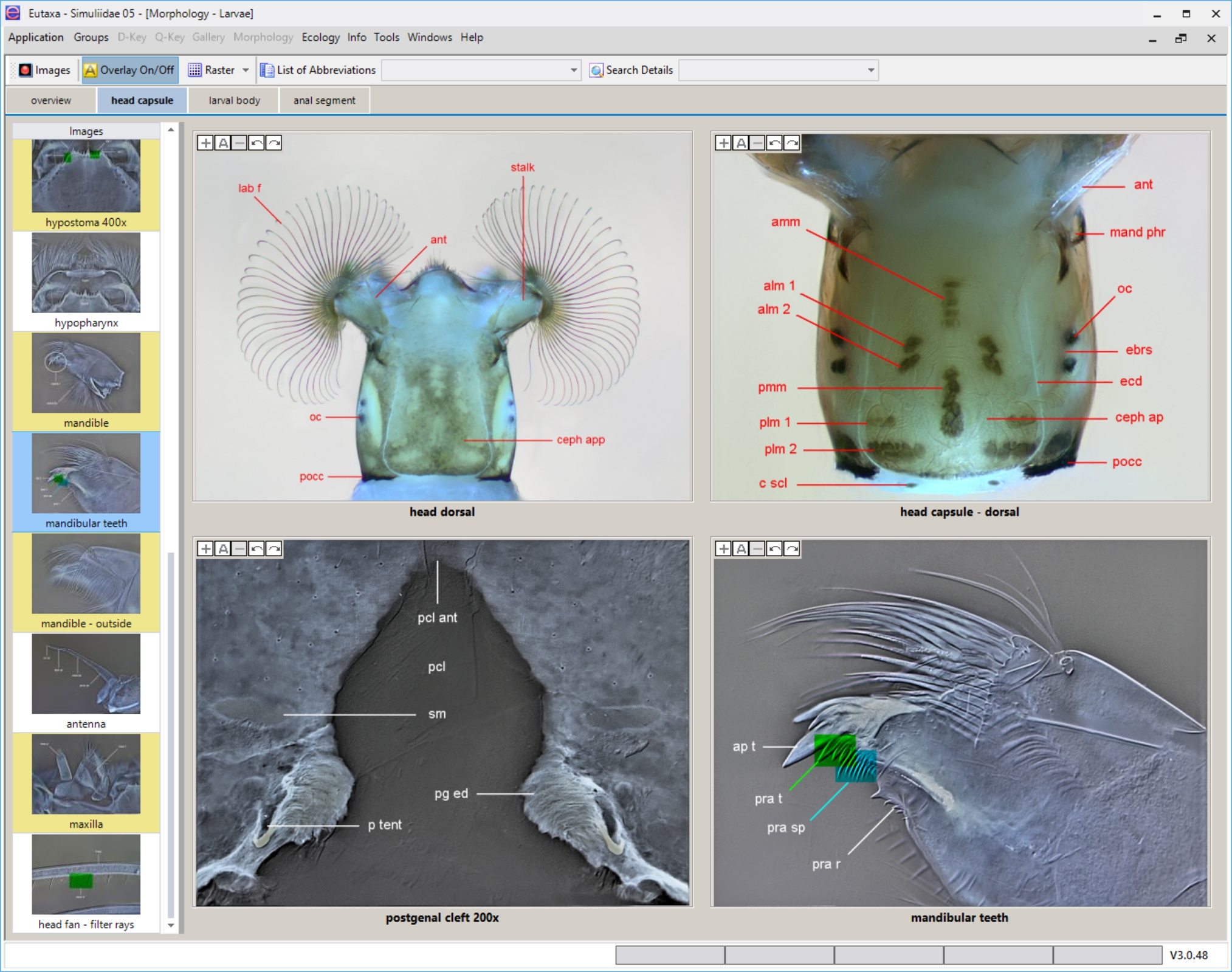Rotate head capsule - dorsal image counterclockwise

pyautogui.click(x=775, y=143)
